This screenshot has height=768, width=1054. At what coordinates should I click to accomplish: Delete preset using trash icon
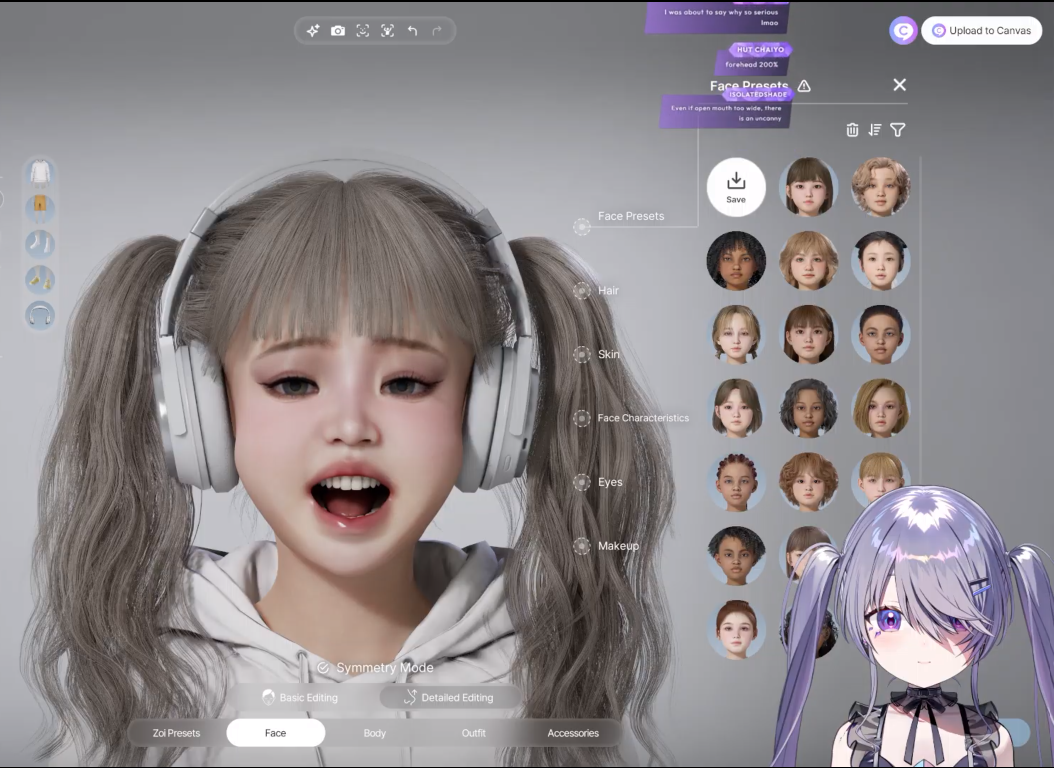[852, 130]
